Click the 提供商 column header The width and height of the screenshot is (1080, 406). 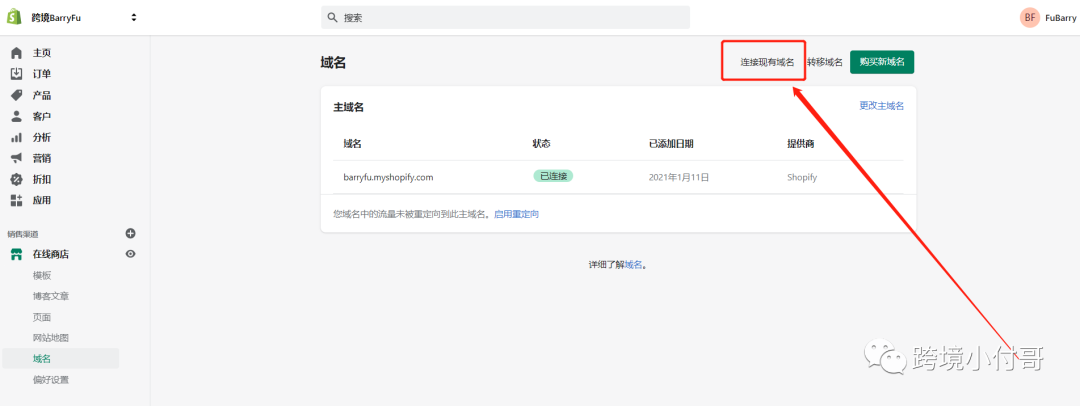[801, 144]
